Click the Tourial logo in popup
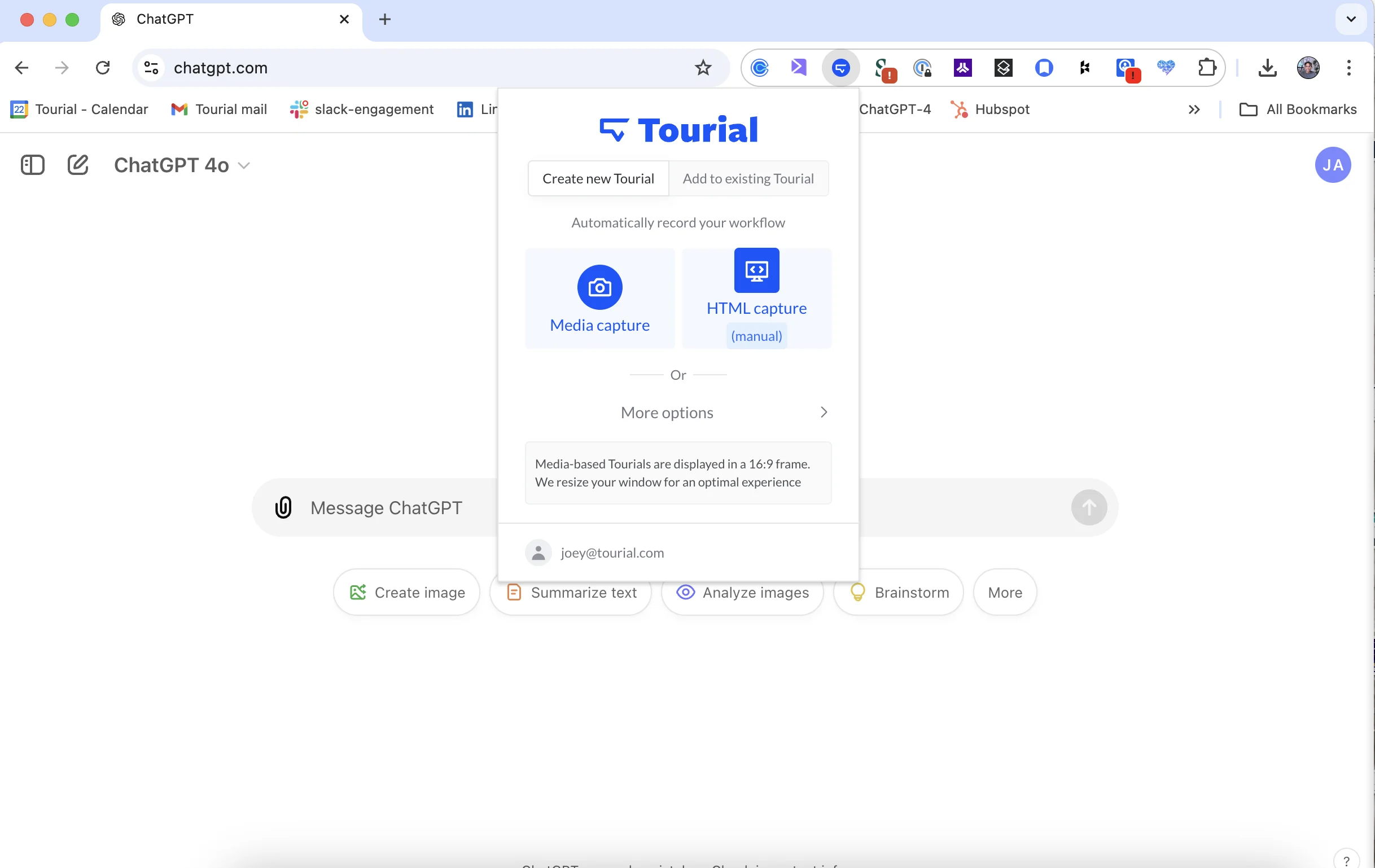Screen dimensions: 1375x868 [x=678, y=130]
